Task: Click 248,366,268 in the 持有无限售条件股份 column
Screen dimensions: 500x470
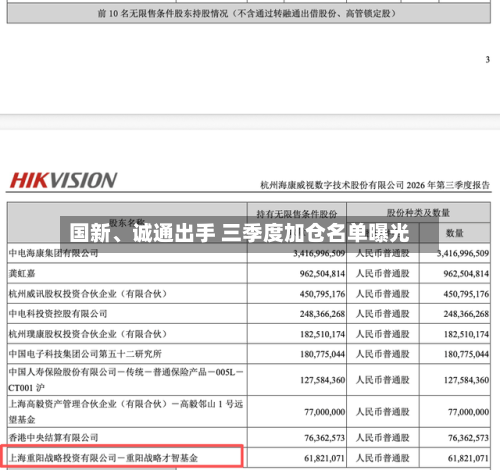Action: pyautogui.click(x=322, y=314)
